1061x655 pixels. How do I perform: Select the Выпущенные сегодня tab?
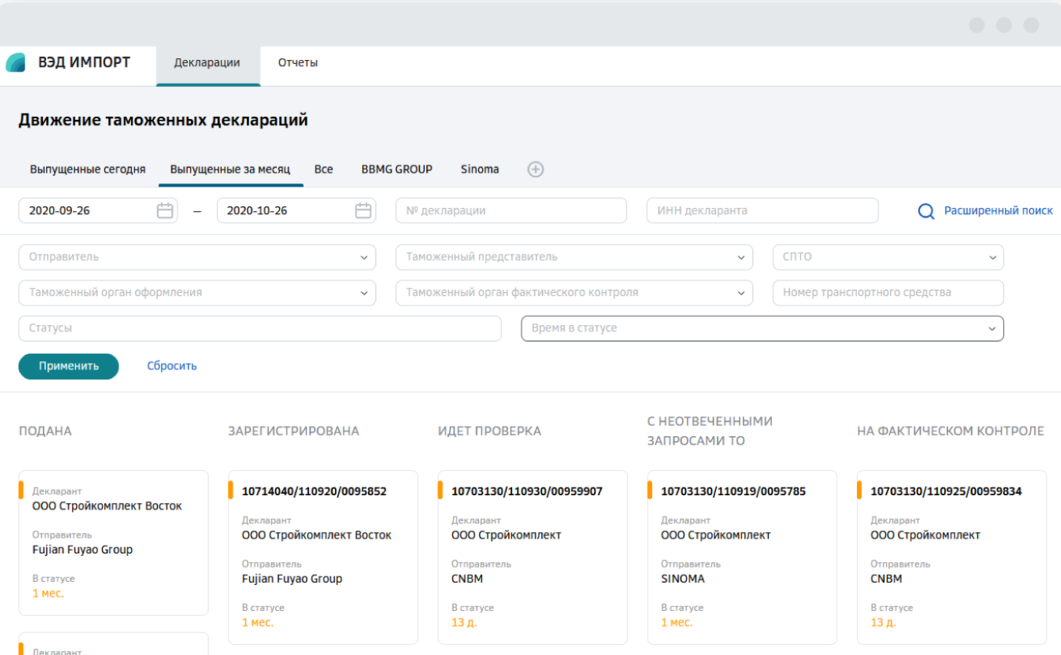[87, 169]
